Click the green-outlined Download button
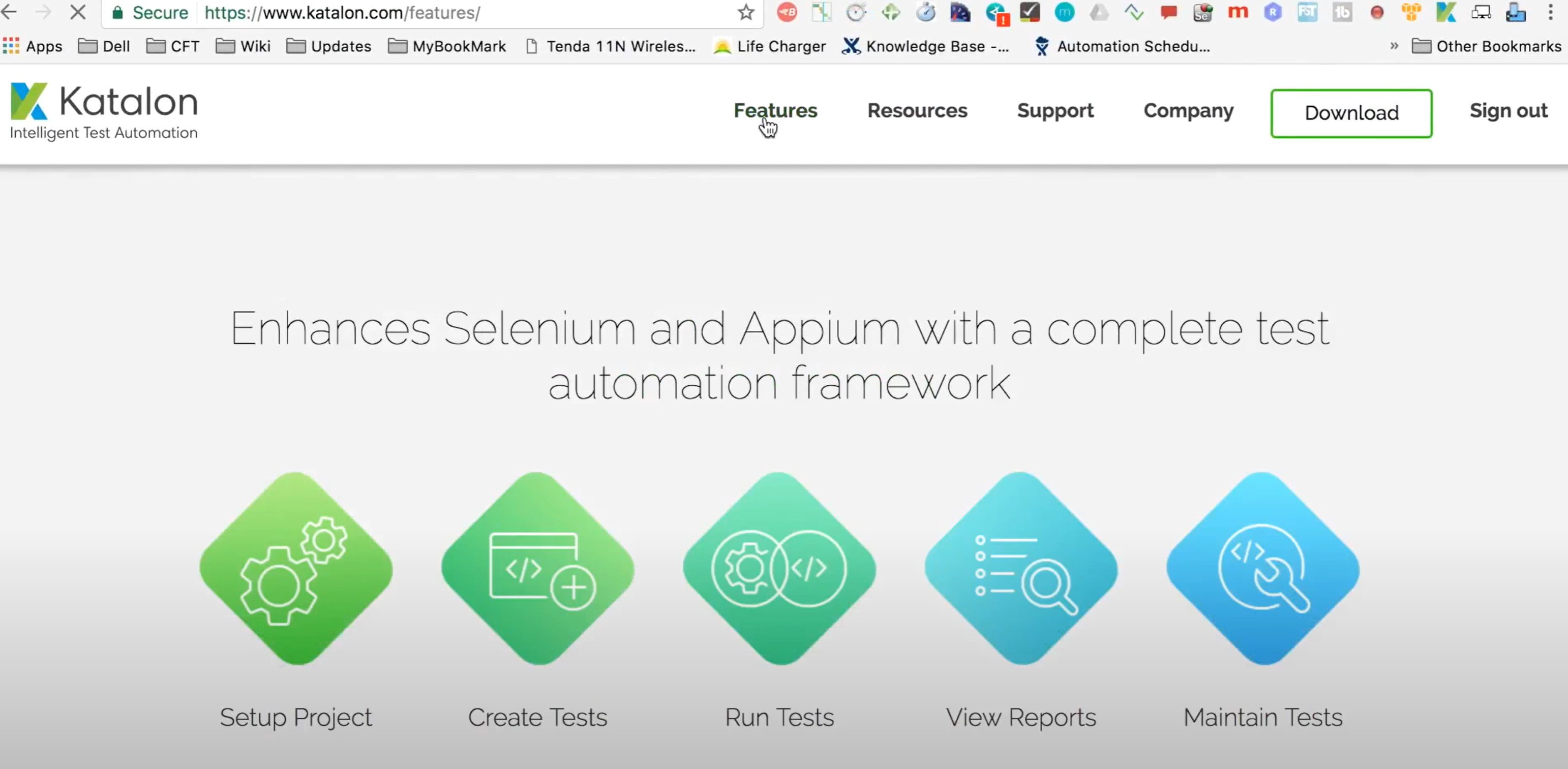1568x769 pixels. [x=1351, y=113]
